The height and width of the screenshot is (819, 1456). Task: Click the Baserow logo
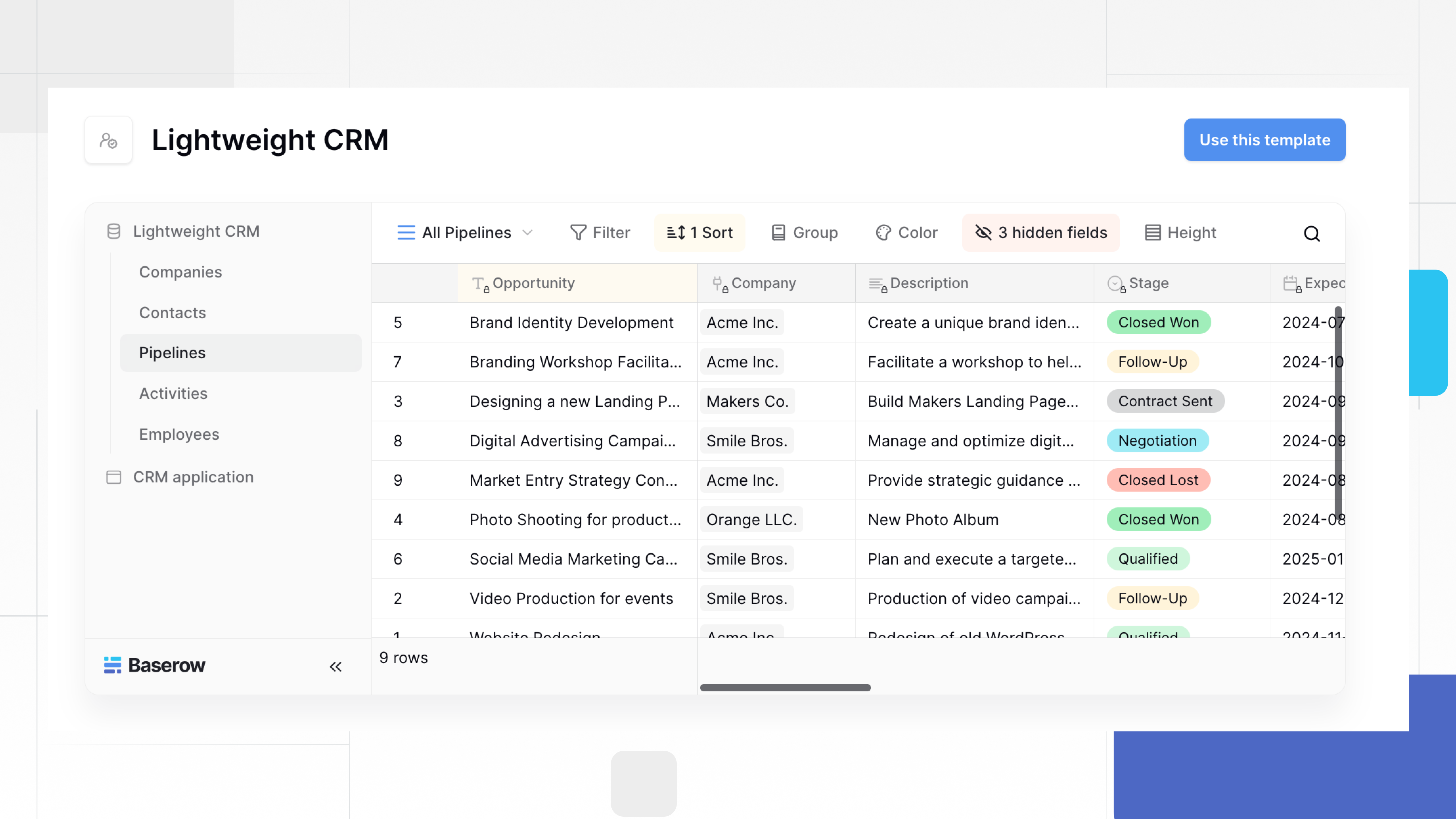click(154, 665)
